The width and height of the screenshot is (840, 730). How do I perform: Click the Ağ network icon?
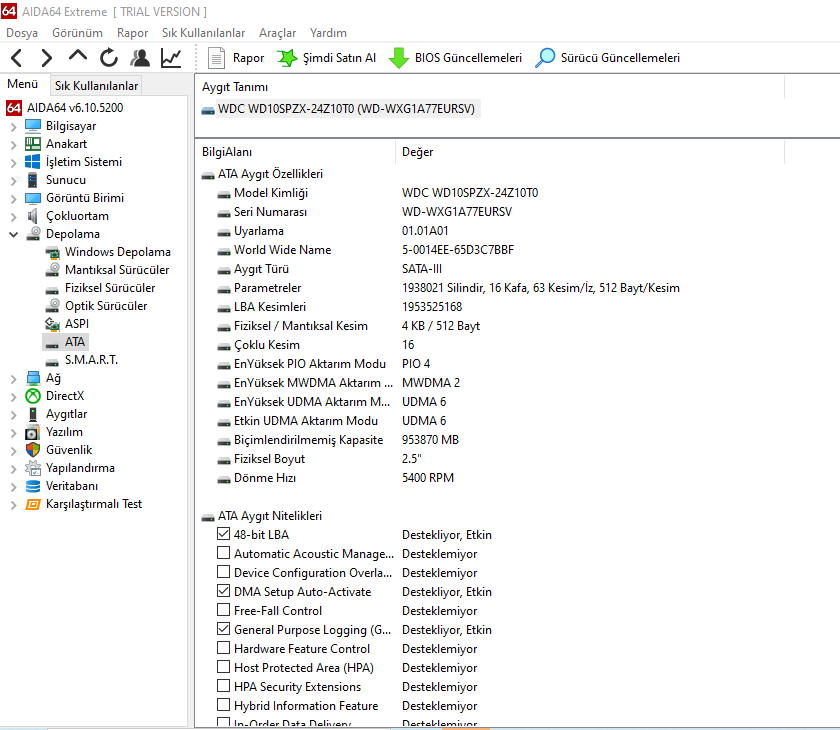coord(33,378)
